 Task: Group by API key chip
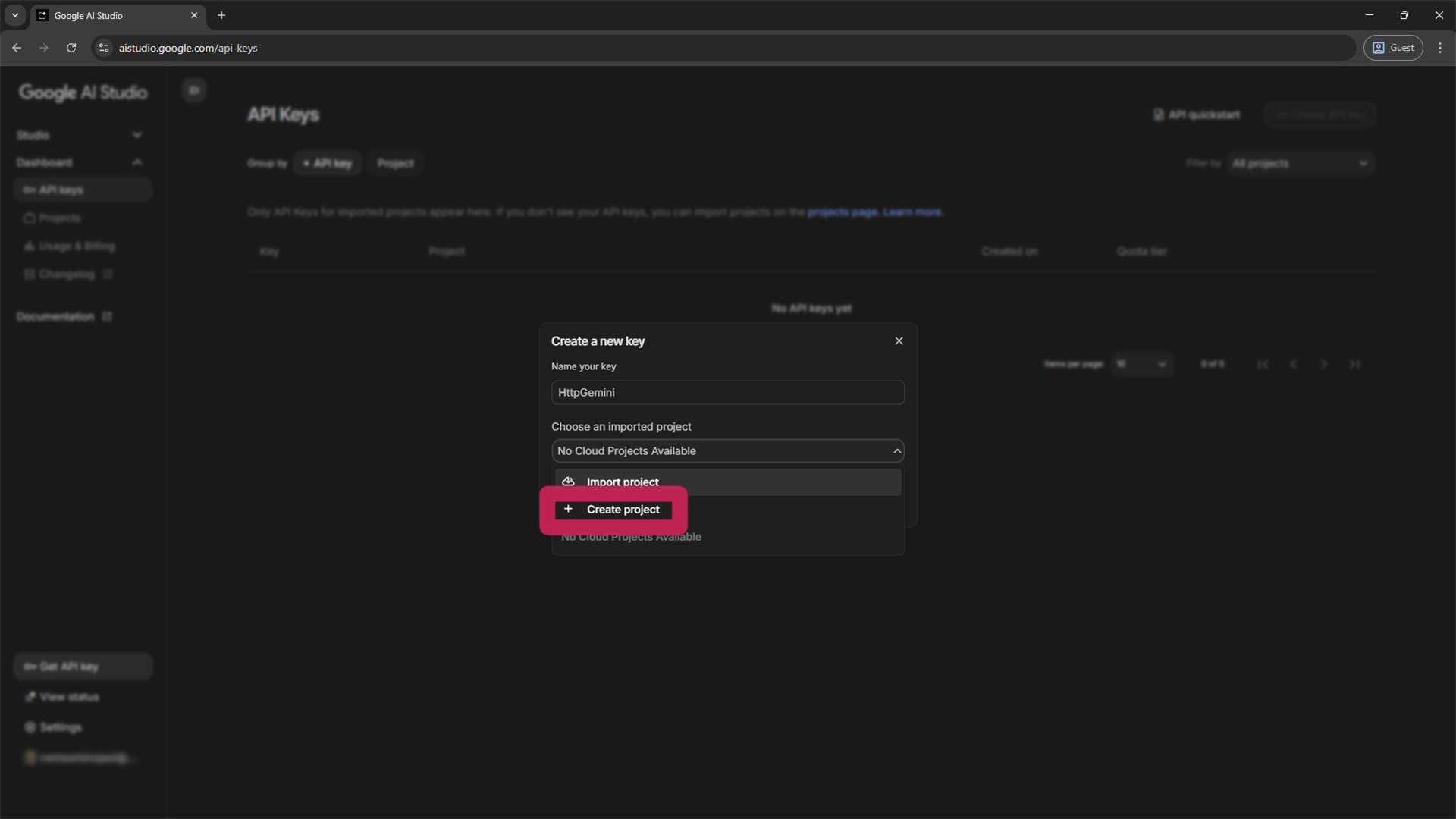(x=328, y=163)
